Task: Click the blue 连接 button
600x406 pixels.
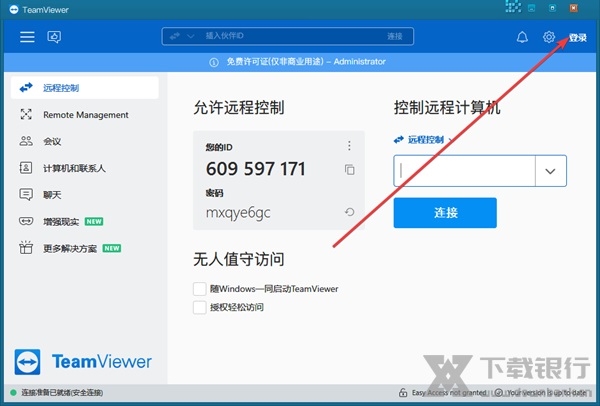Action: pyautogui.click(x=445, y=213)
